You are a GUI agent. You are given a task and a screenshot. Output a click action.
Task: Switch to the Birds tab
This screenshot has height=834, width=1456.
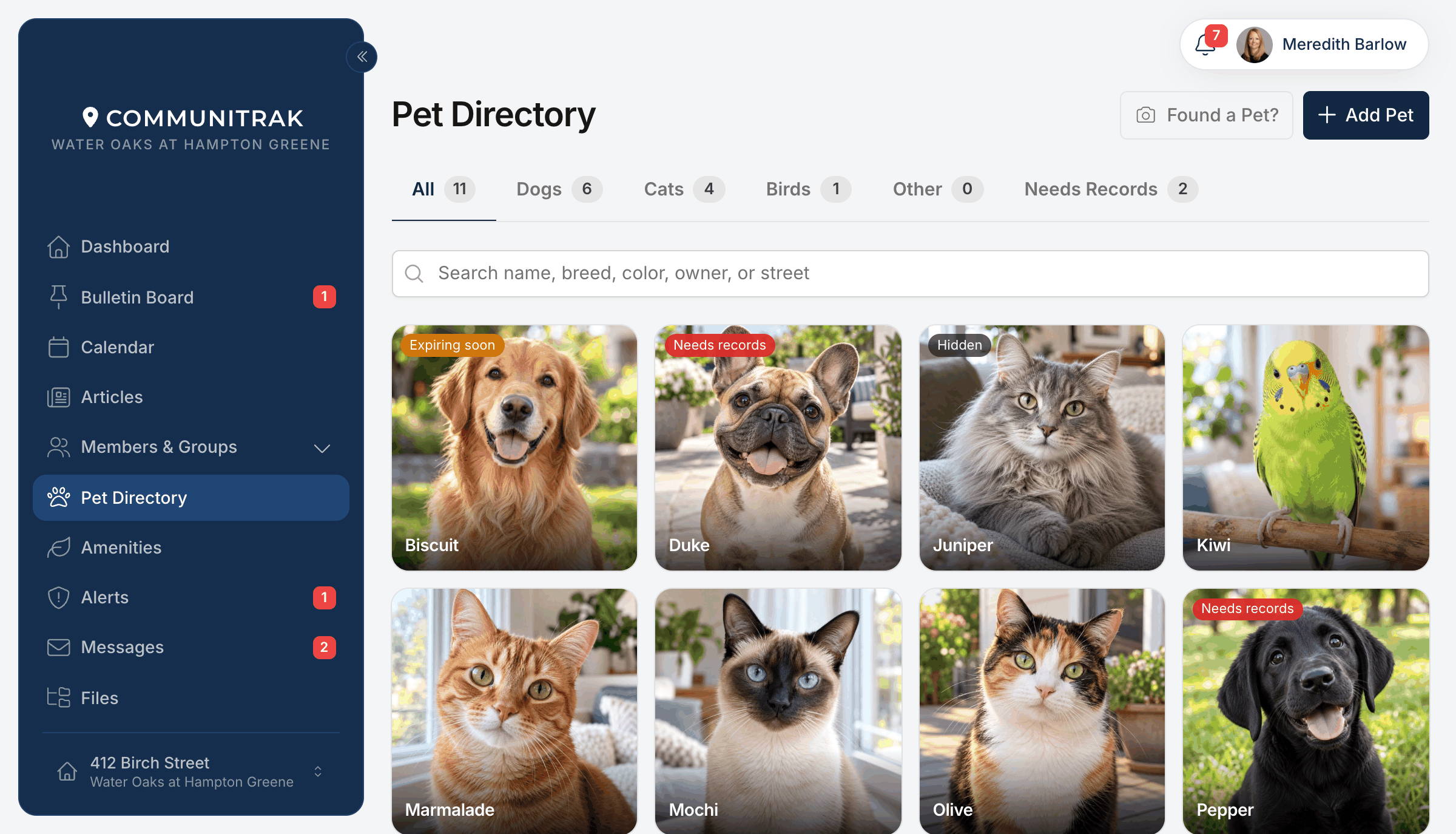808,189
